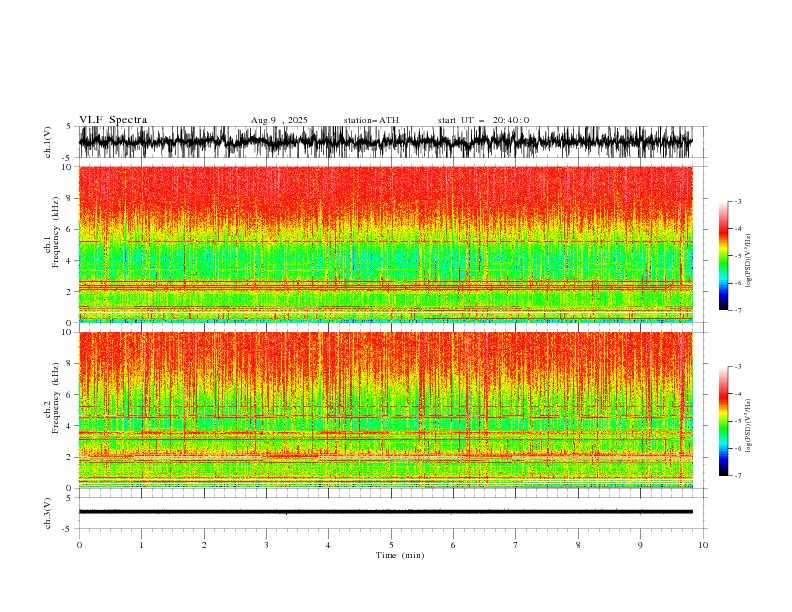Click the 'VLF Spectra' title text
Image resolution: width=792 pixels, height=612 pixels.
113,120
